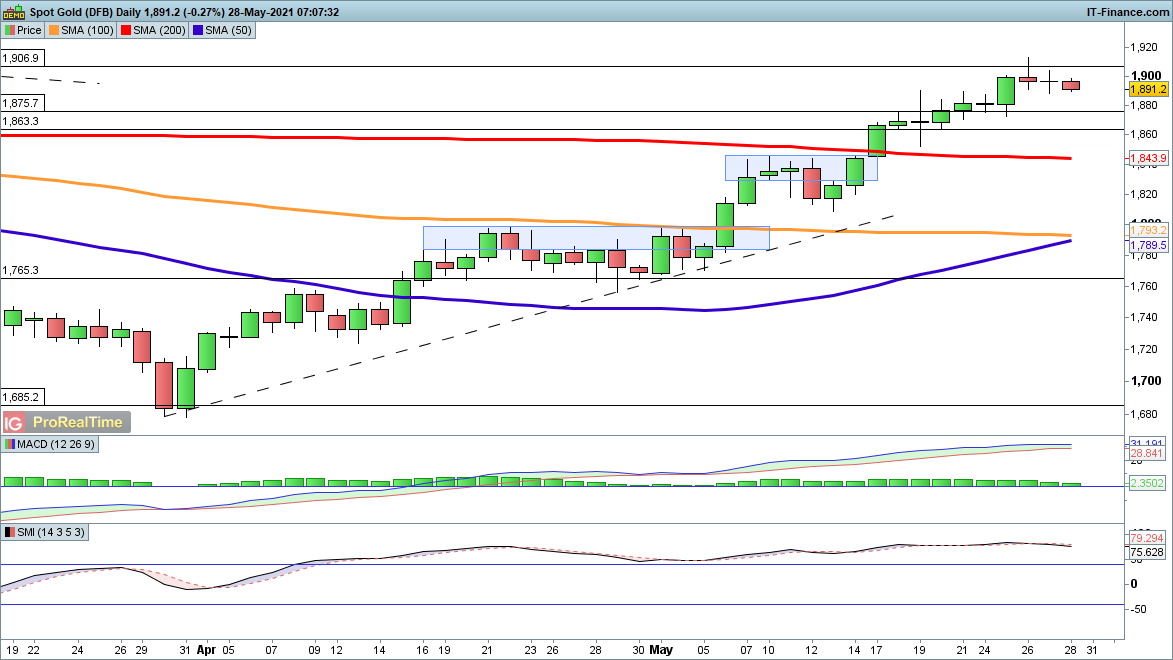Open MACD (12 26 9) indicator settings
The width and height of the screenshot is (1173, 660).
[x=53, y=444]
